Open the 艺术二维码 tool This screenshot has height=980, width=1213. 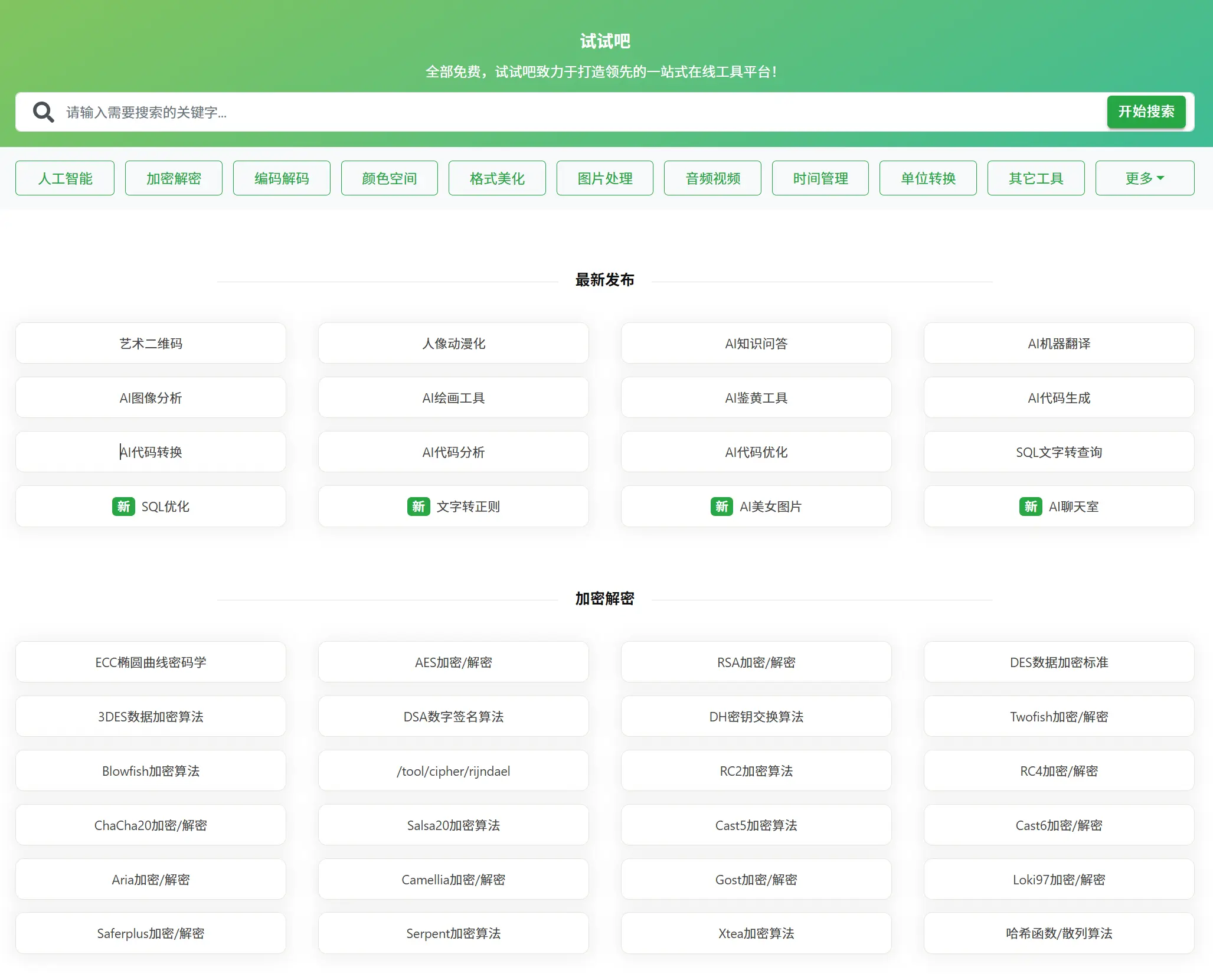151,344
